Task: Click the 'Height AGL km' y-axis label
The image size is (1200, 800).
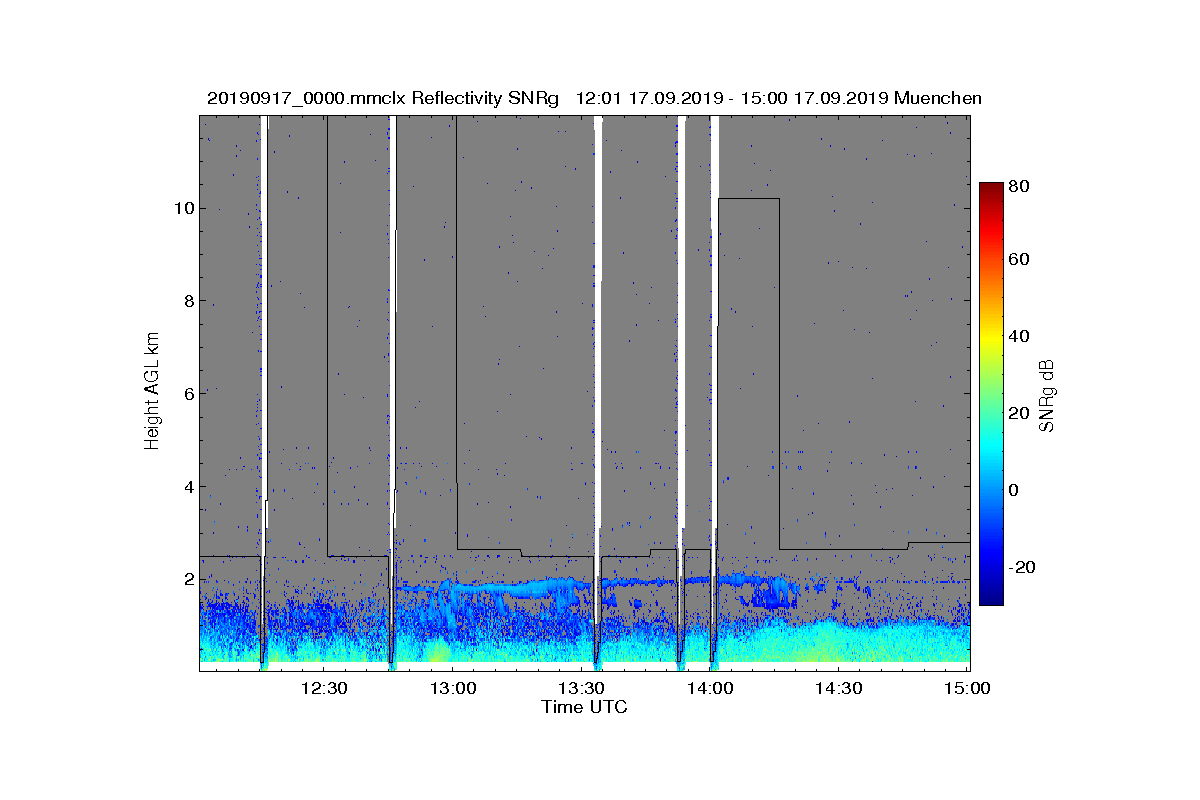Action: click(152, 392)
